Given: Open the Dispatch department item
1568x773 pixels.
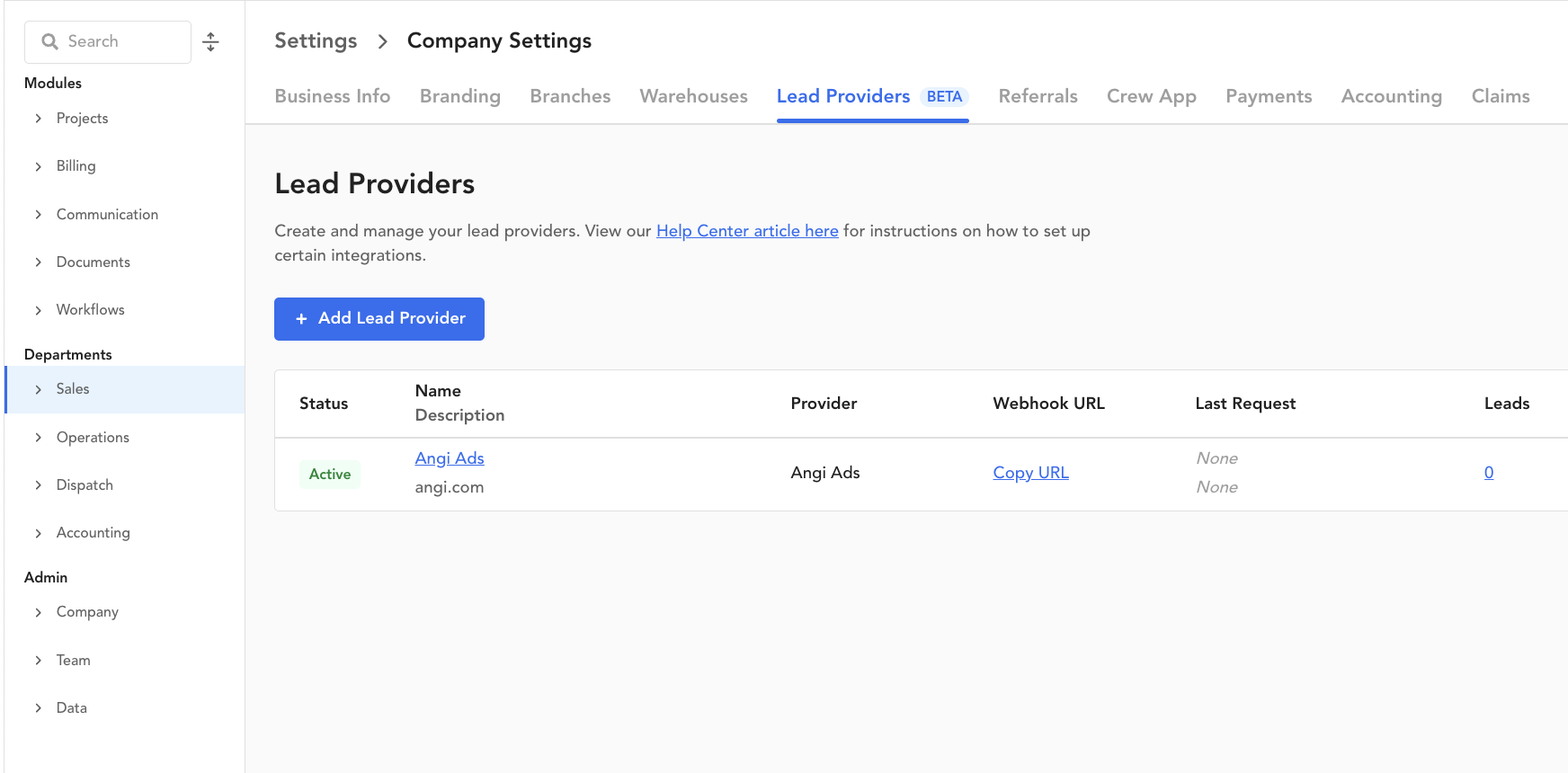Looking at the screenshot, I should (x=85, y=485).
